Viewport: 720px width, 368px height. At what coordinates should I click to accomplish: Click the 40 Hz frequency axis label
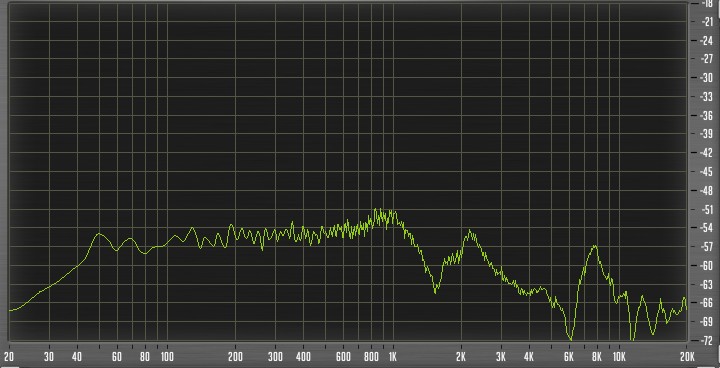77,357
